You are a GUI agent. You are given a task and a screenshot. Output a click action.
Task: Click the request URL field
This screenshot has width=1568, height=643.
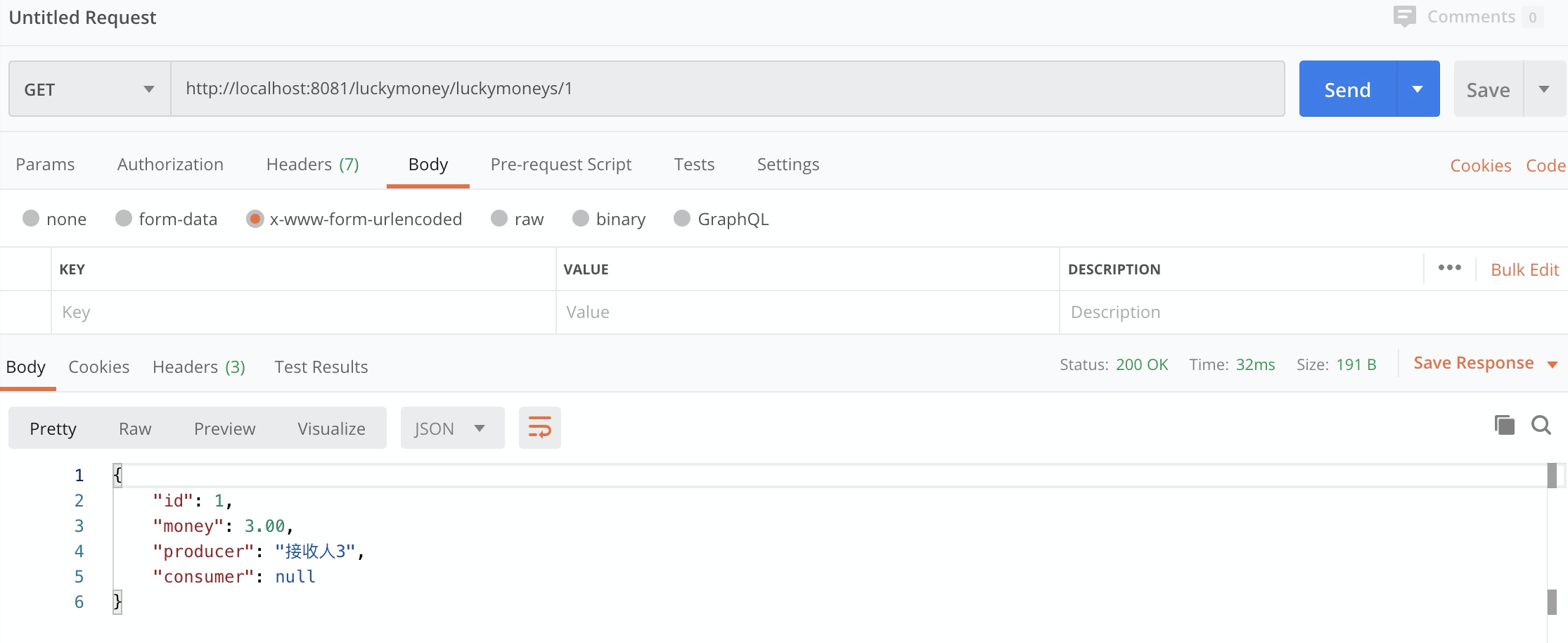(x=728, y=89)
